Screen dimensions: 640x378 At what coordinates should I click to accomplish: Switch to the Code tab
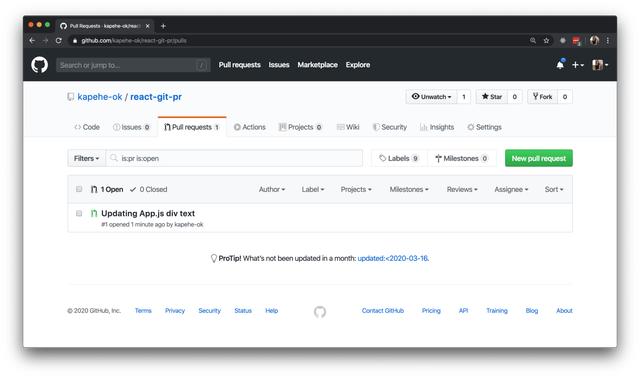(87, 127)
